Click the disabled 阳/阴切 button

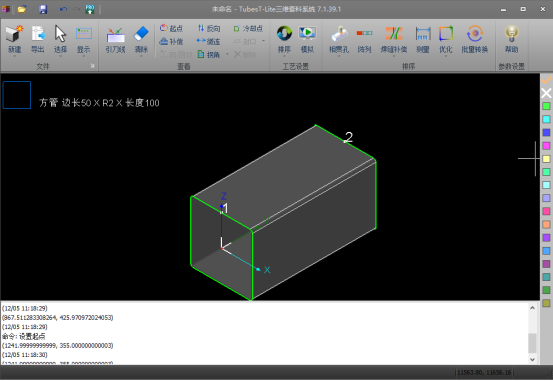[176, 54]
